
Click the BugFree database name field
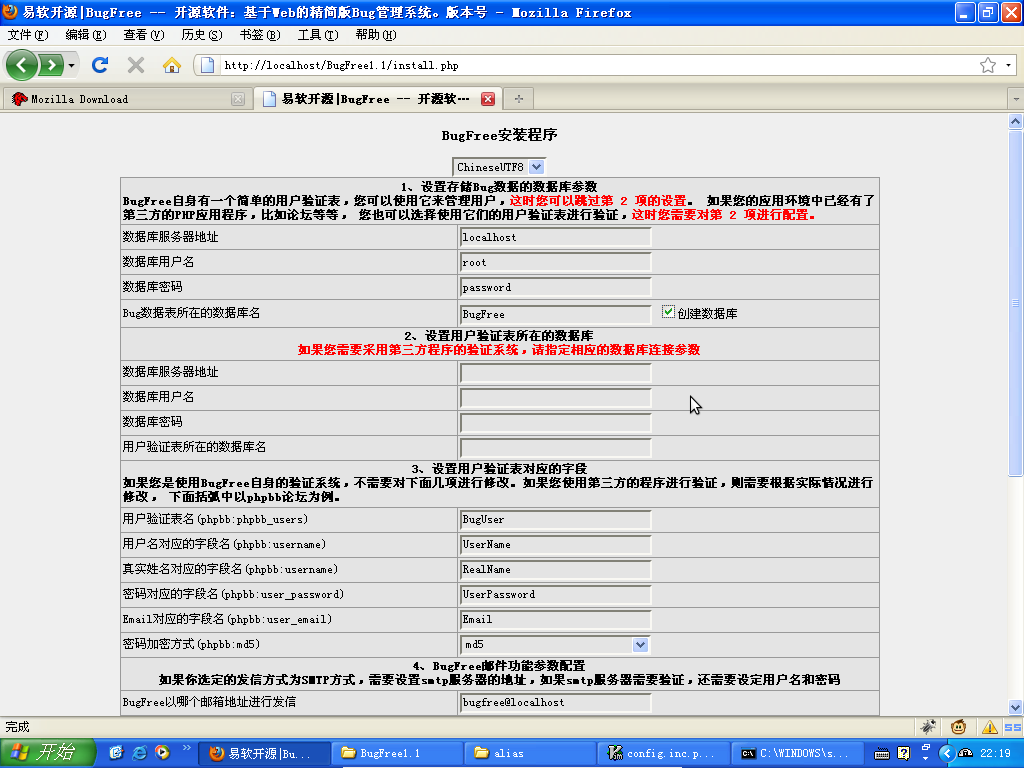[x=555, y=314]
